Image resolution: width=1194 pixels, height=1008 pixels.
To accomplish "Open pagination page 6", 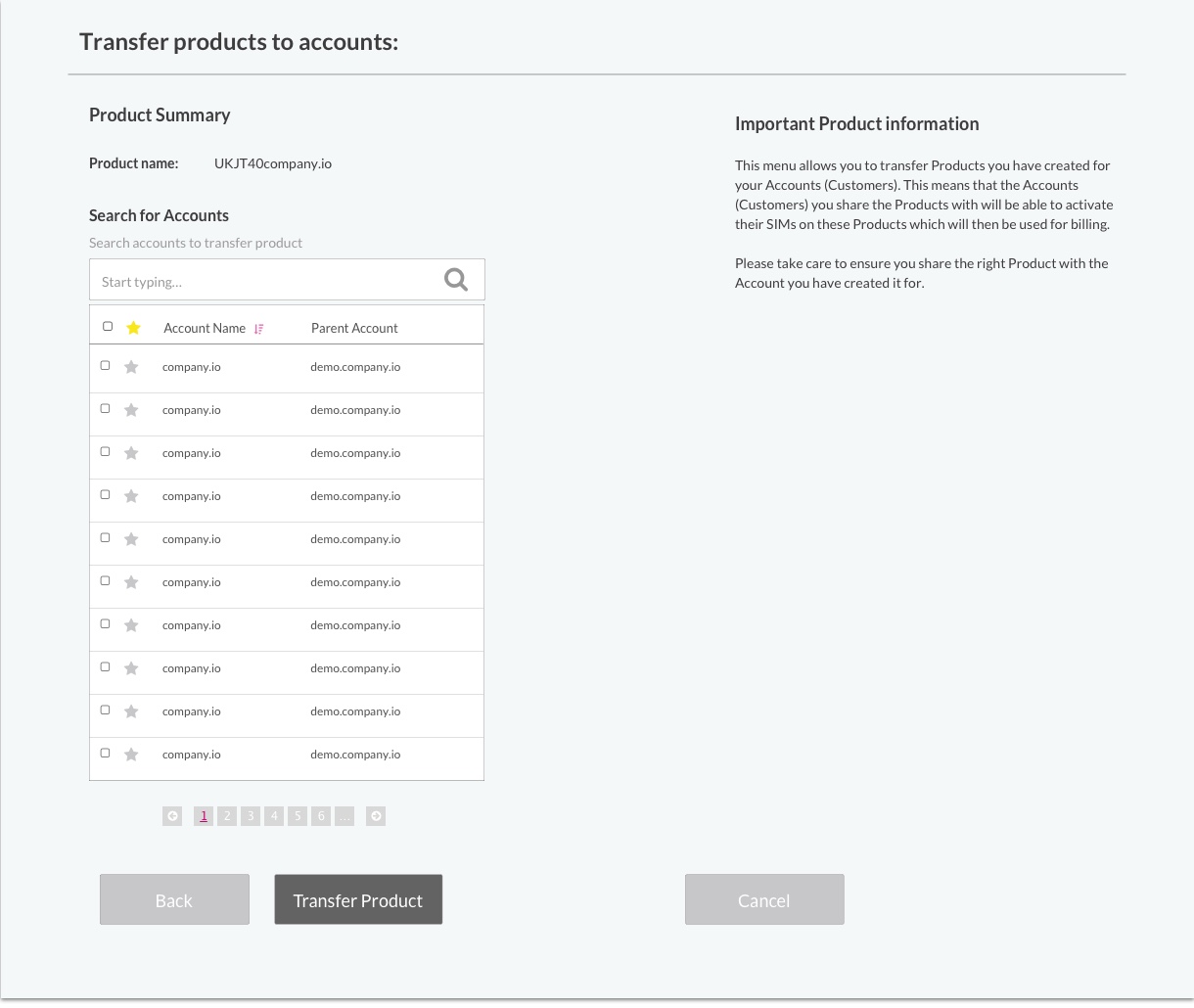I will [321, 816].
